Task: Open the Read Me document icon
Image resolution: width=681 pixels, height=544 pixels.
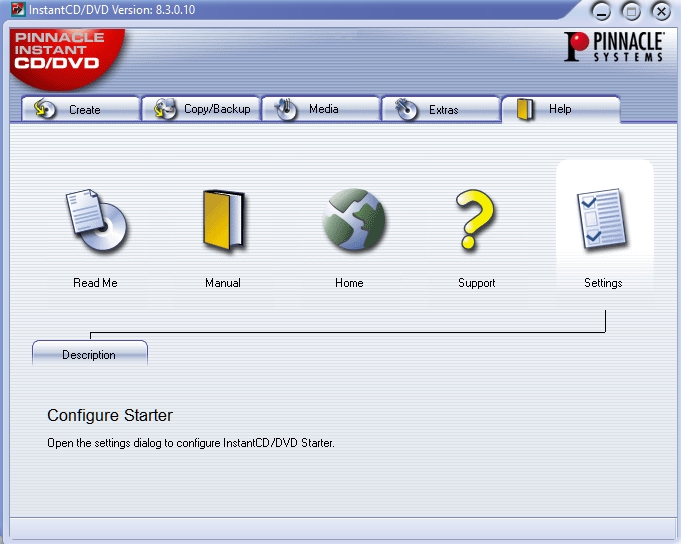Action: click(x=96, y=220)
